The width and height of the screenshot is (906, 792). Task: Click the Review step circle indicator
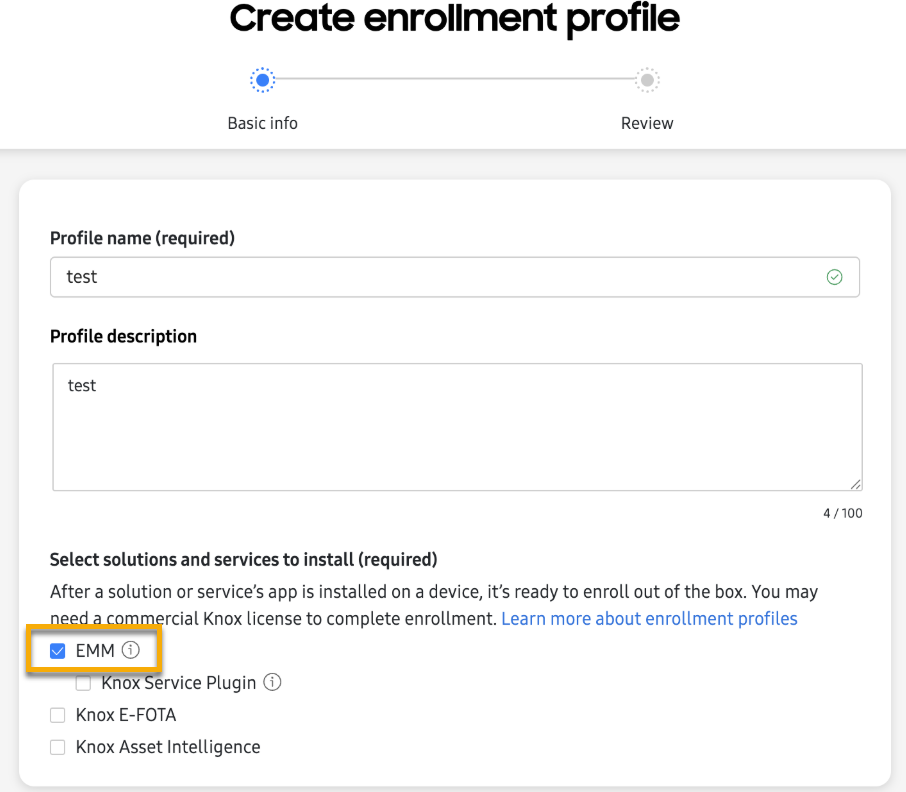click(647, 80)
